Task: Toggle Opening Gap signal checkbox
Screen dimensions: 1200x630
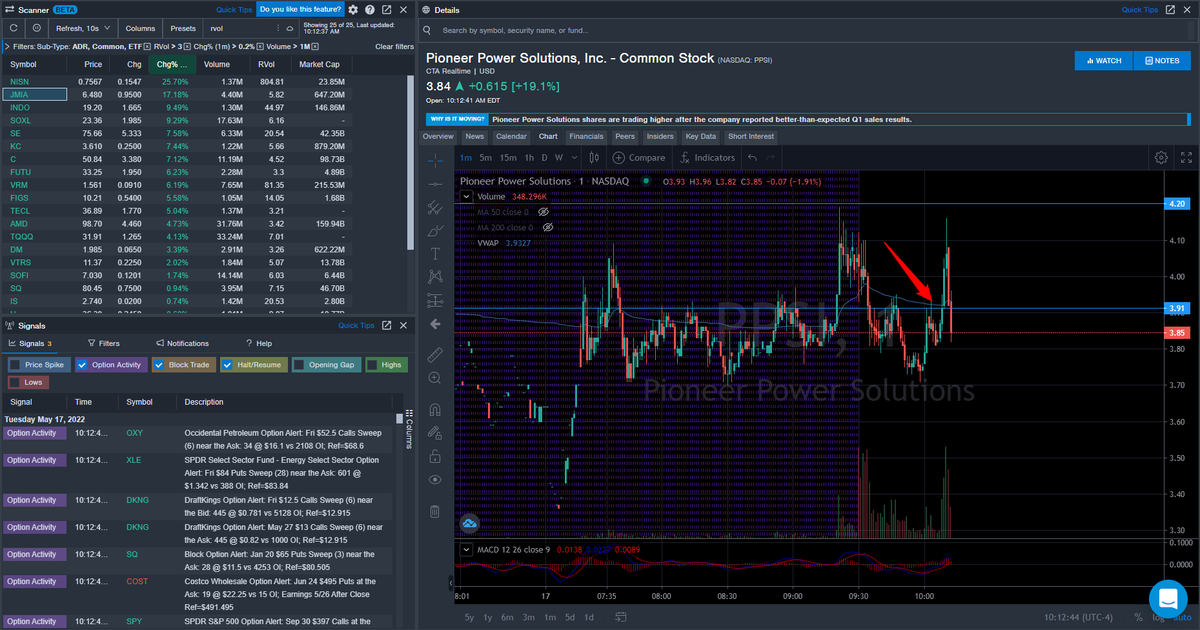Action: coord(298,365)
